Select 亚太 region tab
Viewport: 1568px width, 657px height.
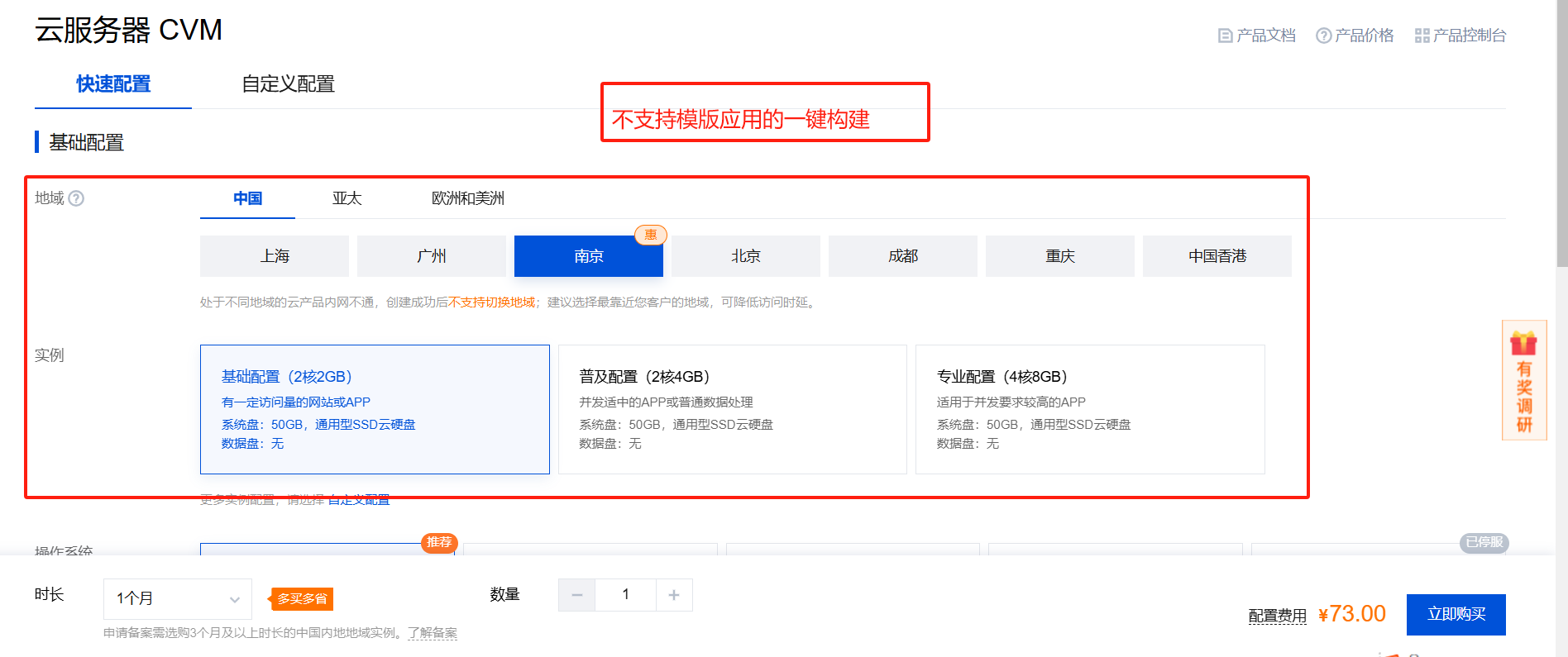coord(347,198)
